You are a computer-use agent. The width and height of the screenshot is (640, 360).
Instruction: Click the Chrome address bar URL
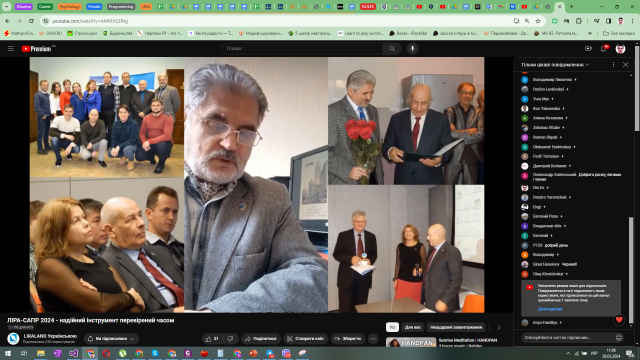[90, 21]
